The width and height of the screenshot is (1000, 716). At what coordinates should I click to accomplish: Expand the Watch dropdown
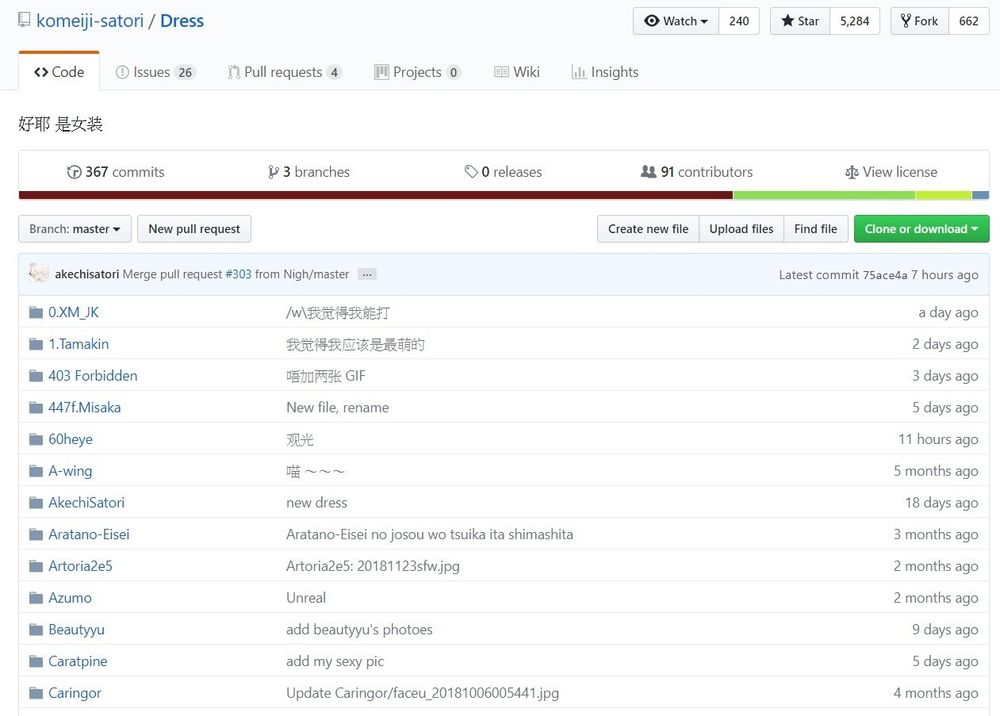point(676,21)
